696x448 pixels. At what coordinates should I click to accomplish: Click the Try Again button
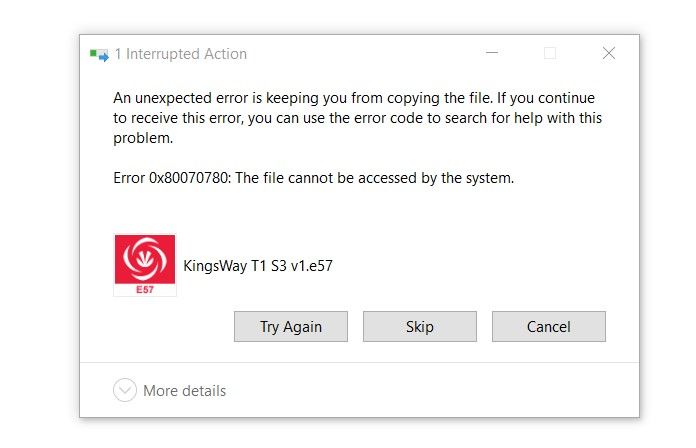tap(290, 327)
